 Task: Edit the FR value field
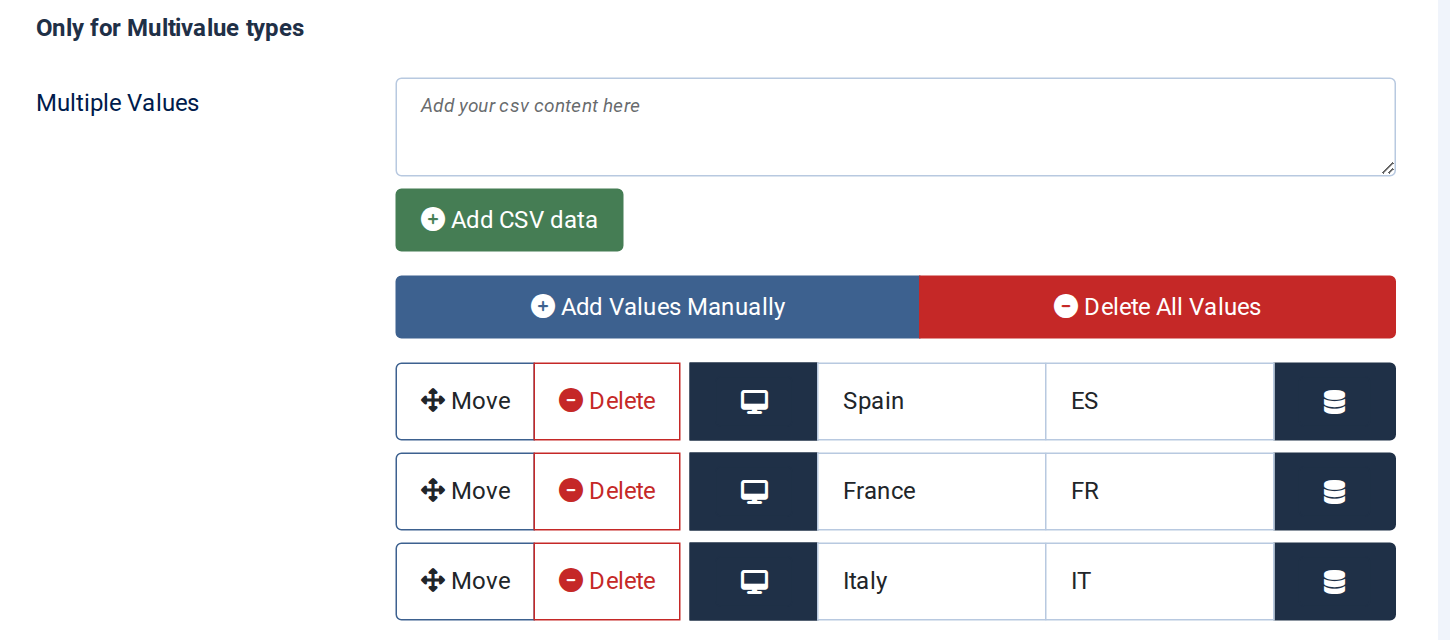click(1160, 491)
